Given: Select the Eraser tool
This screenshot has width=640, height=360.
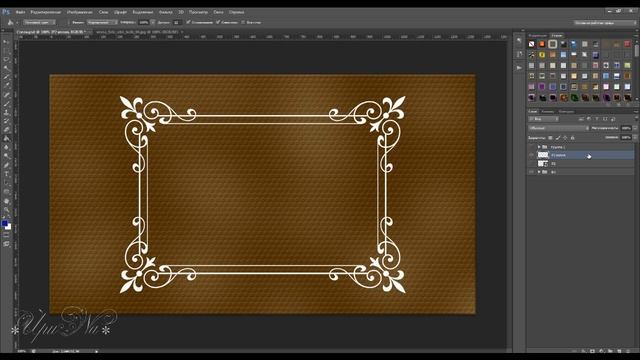Looking at the screenshot, I should coord(6,130).
